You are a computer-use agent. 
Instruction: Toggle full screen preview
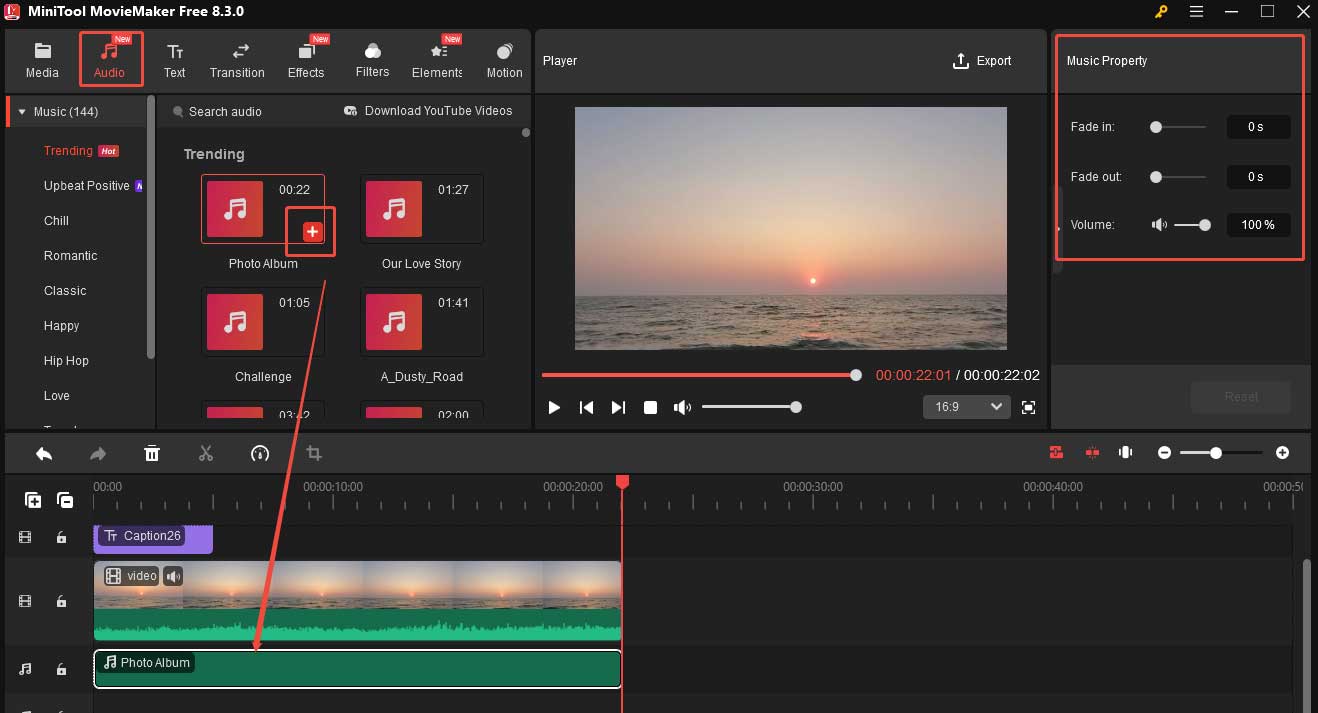tap(1028, 407)
